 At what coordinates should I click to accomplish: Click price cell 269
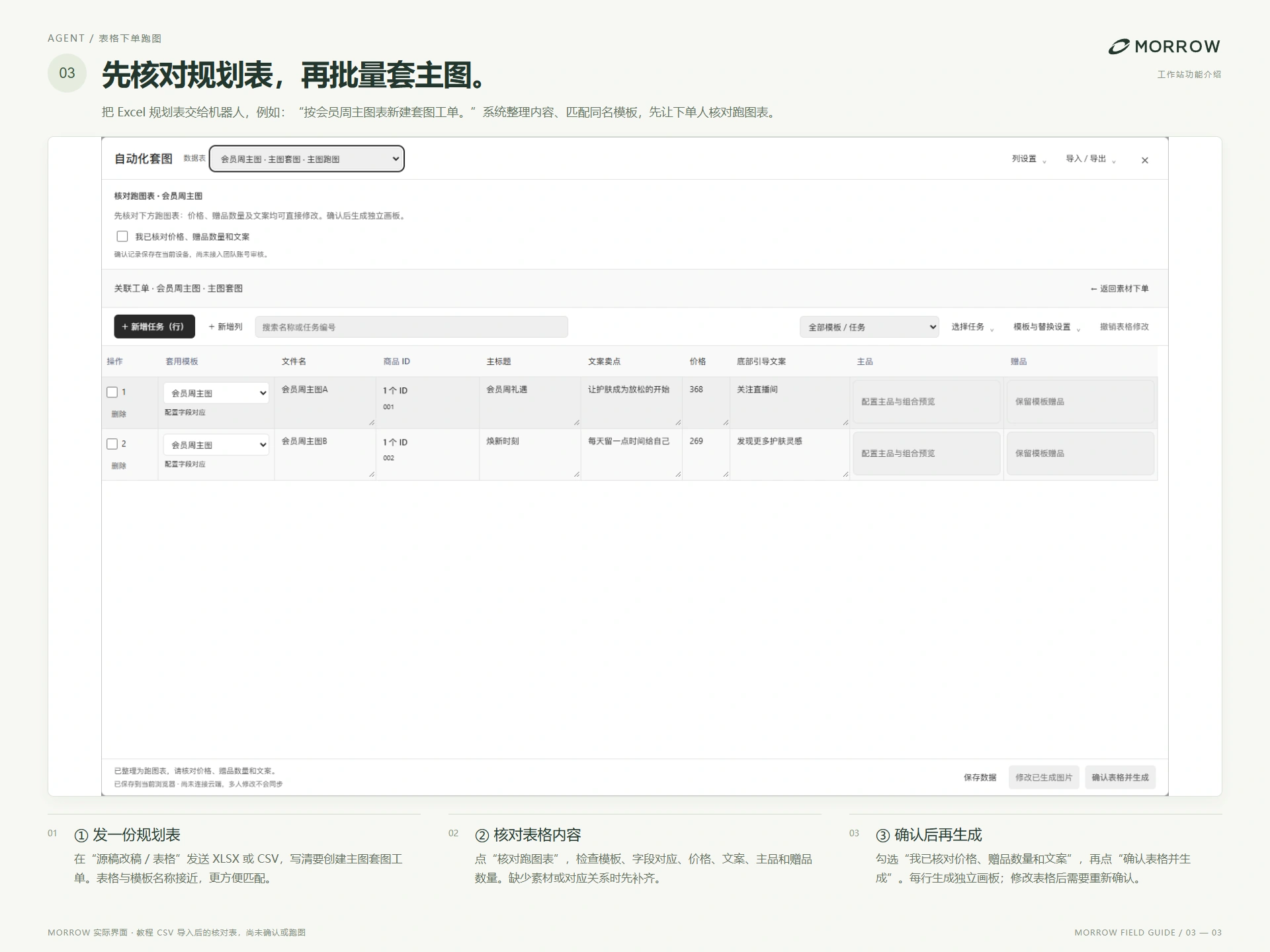706,454
